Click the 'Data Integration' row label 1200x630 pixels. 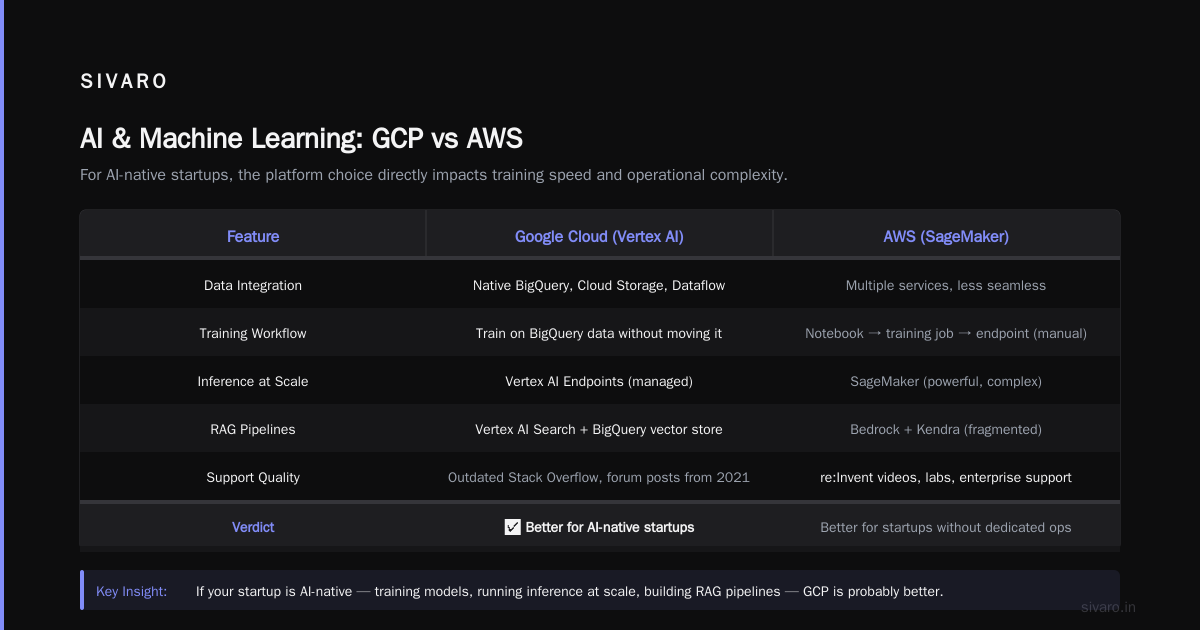253,286
